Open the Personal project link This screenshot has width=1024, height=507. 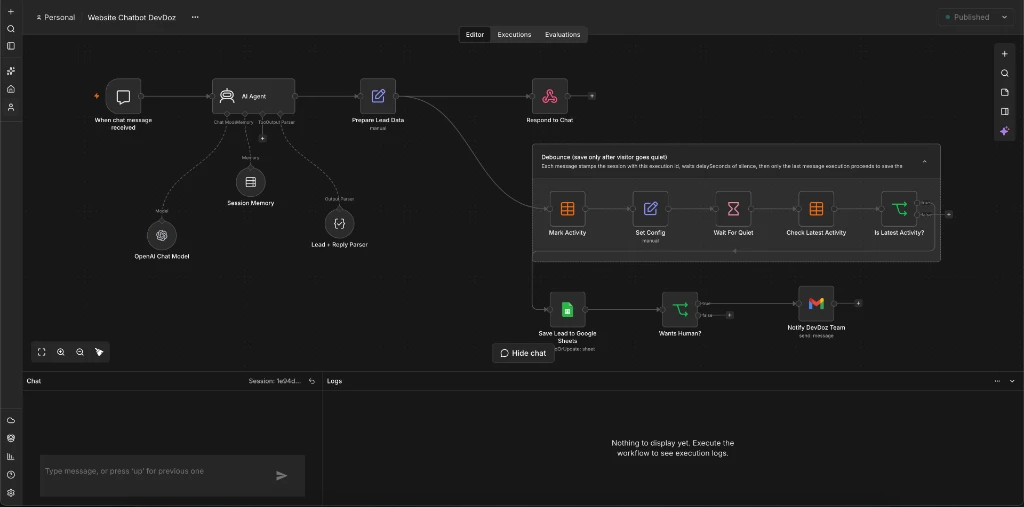pyautogui.click(x=56, y=18)
